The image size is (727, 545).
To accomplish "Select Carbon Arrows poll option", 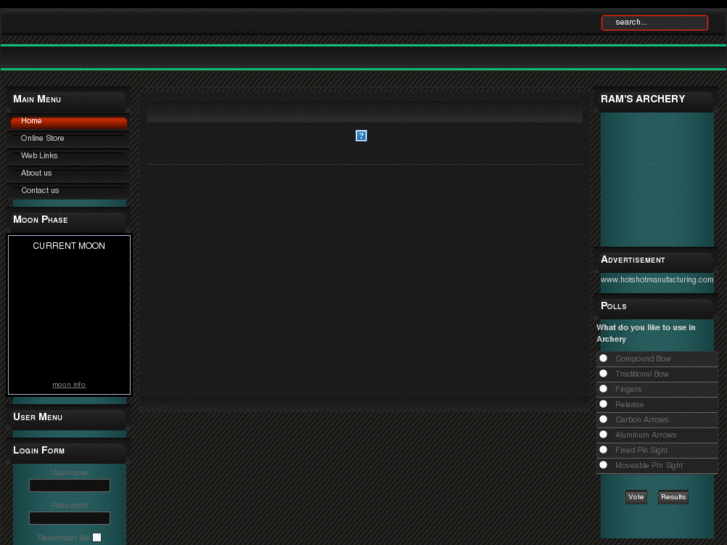I will [603, 419].
